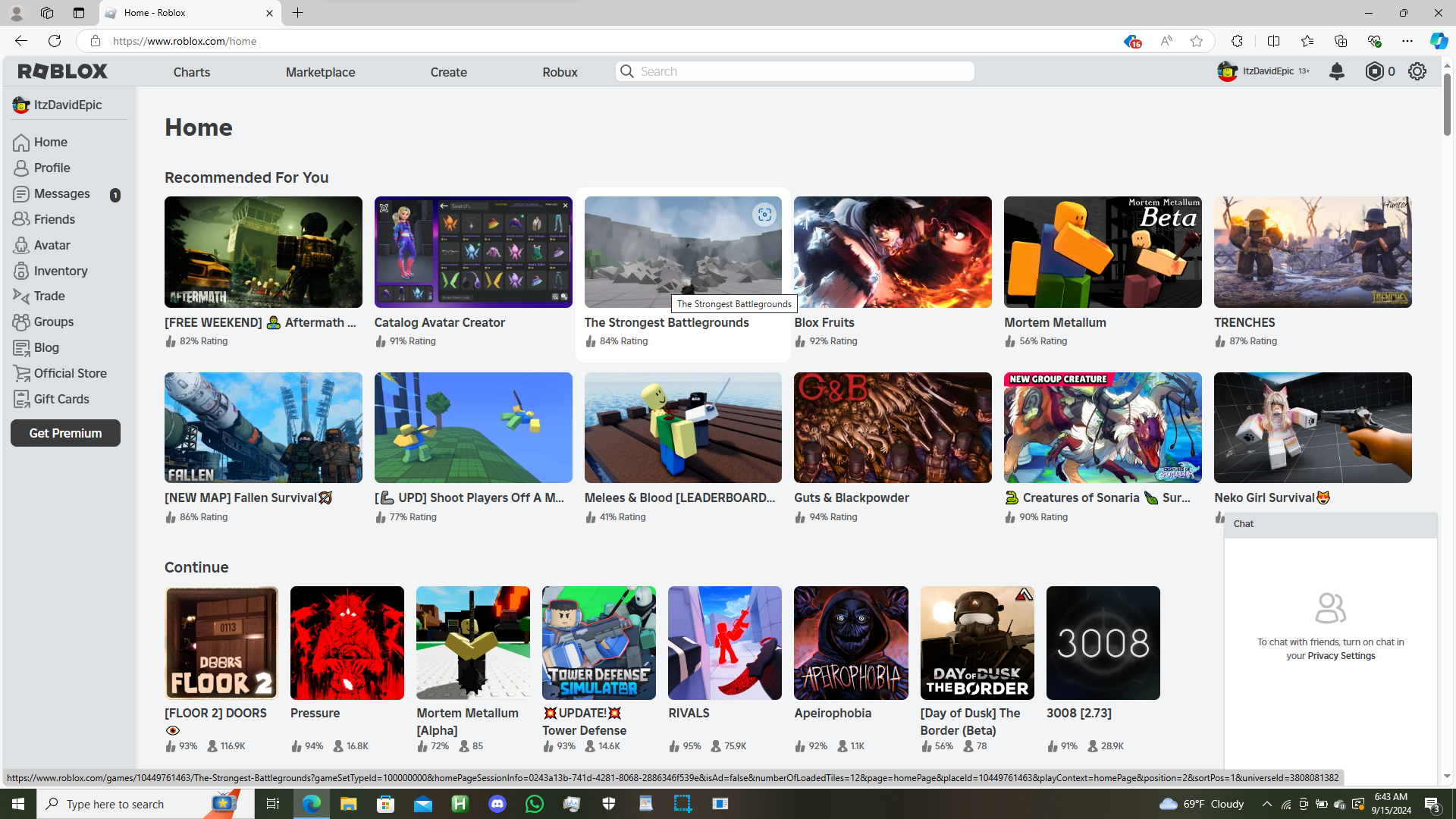
Task: Open the DOORS Floor 2 thumbnail
Action: (221, 643)
